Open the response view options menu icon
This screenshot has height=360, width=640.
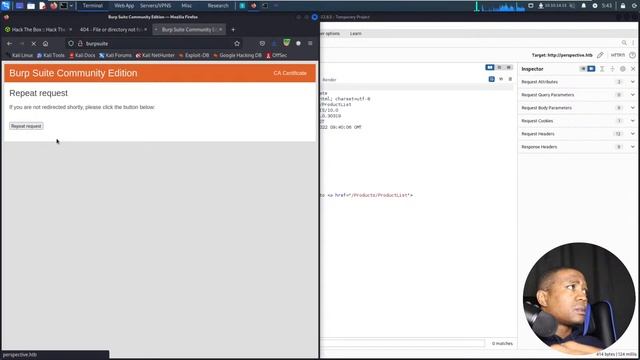(510, 79)
